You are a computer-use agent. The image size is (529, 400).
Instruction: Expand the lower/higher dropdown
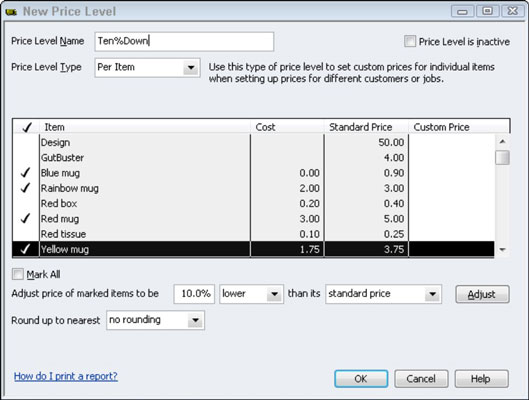pyautogui.click(x=275, y=294)
